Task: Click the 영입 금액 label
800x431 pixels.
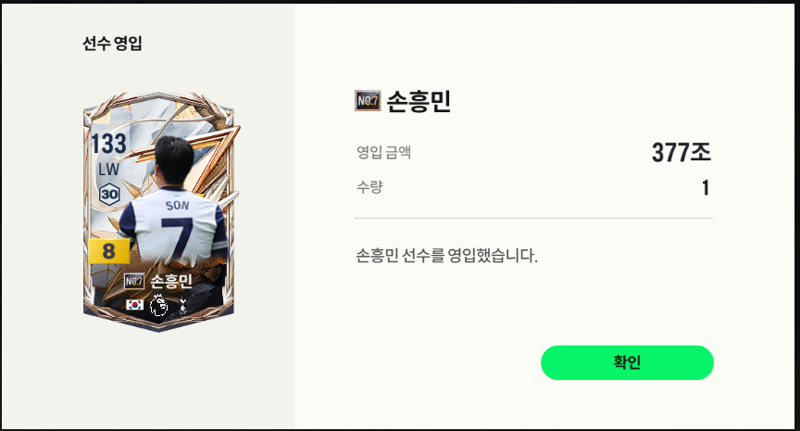Action: tap(384, 152)
